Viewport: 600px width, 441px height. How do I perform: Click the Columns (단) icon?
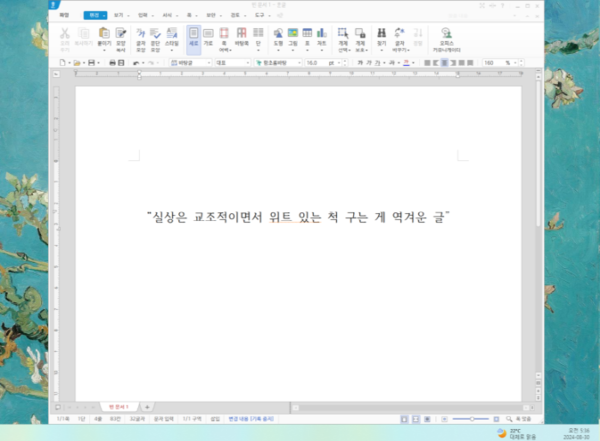pos(258,33)
